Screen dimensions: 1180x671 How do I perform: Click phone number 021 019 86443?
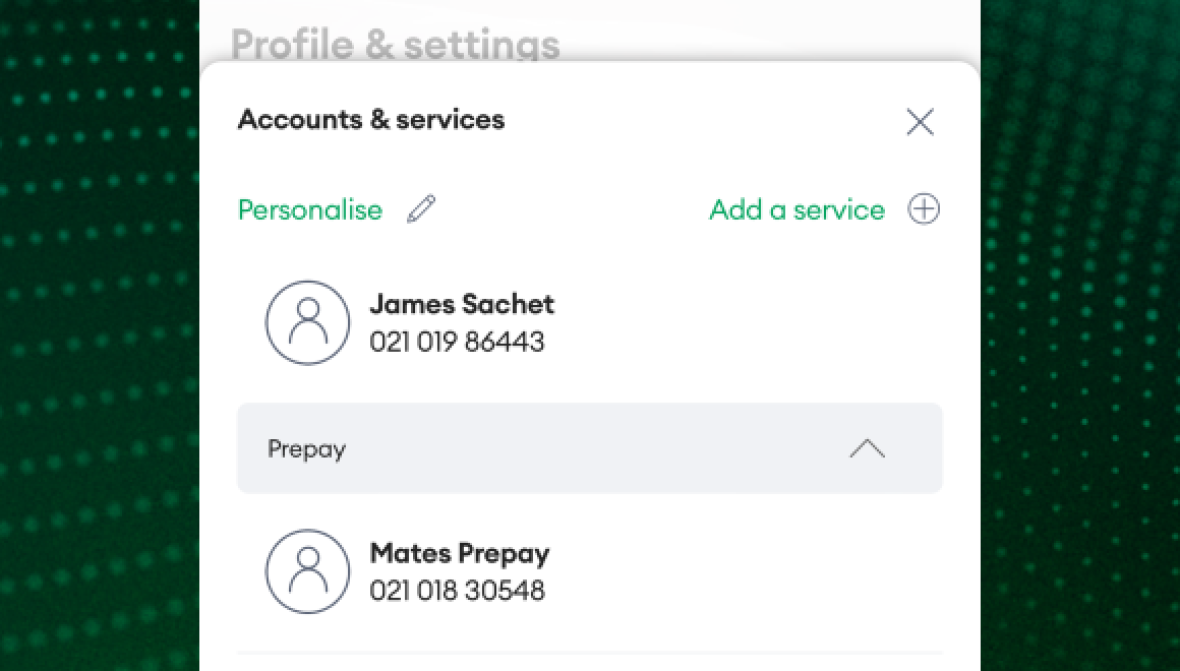point(456,342)
